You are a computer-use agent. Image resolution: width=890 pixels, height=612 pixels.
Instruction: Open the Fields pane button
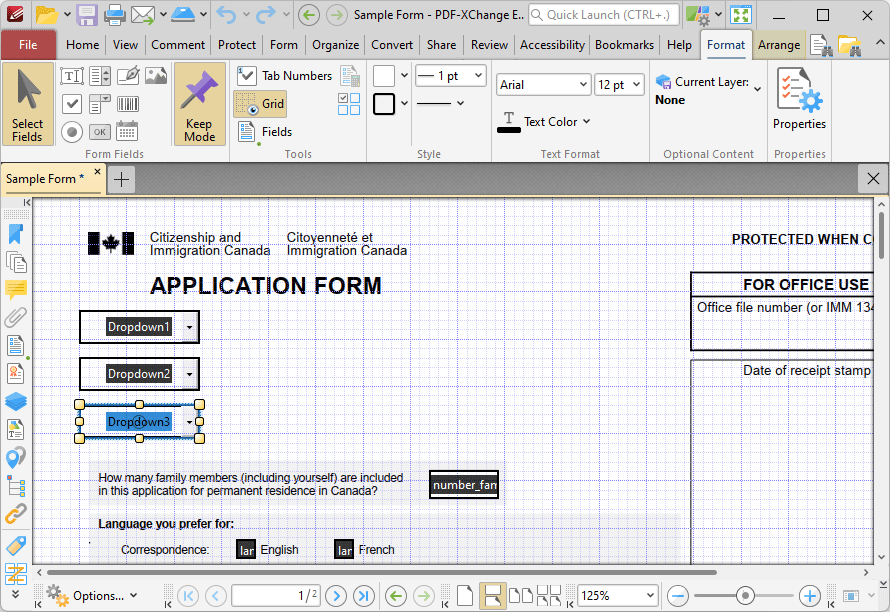265,132
